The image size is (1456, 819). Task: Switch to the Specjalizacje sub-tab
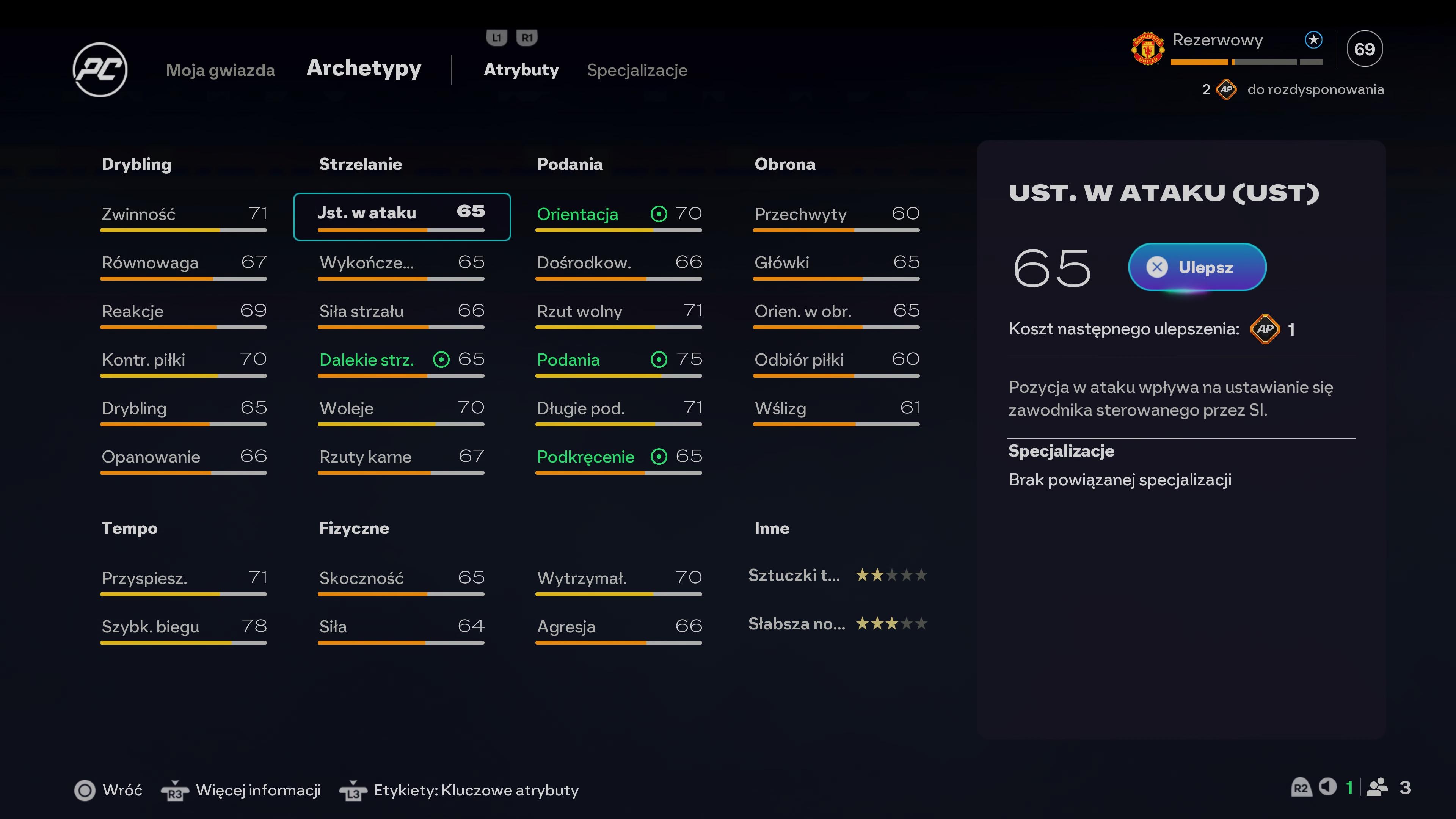coord(637,71)
